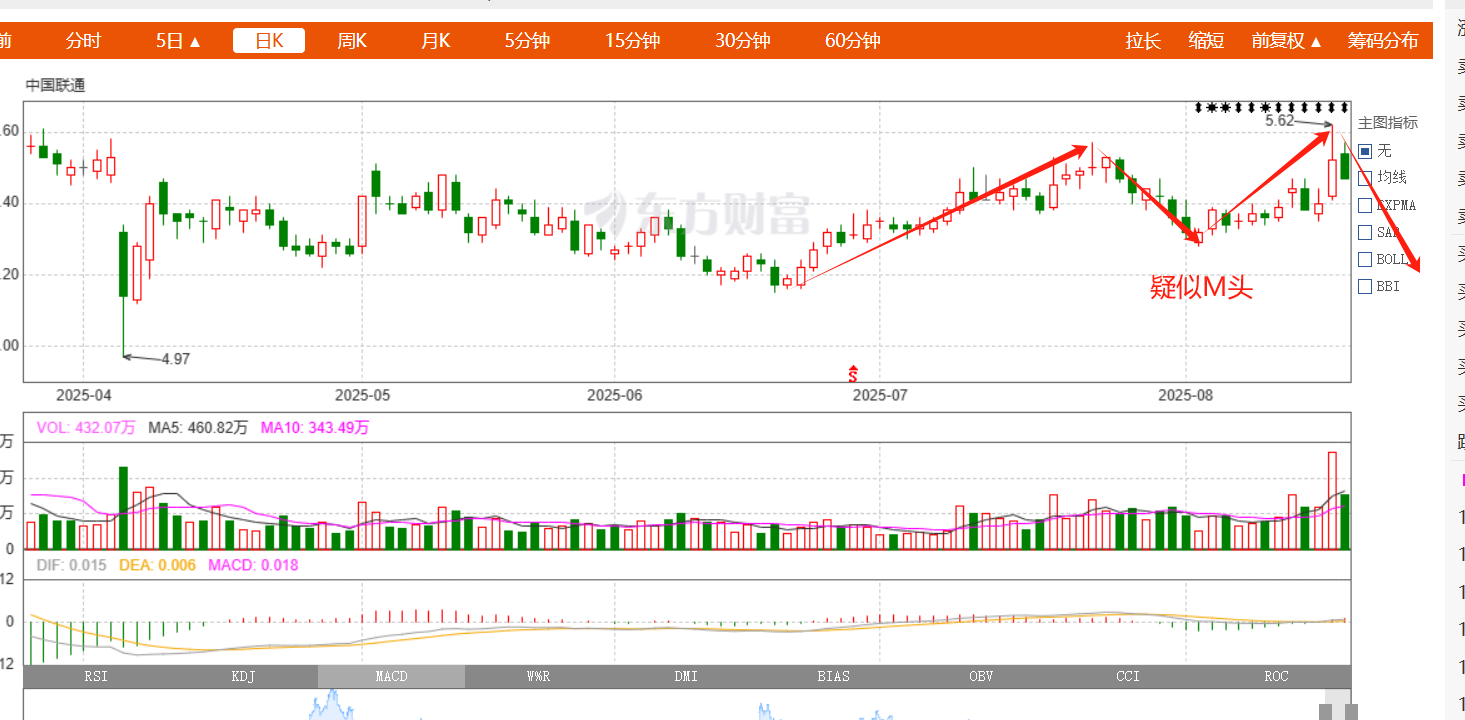Open the 5日 chart option
Image resolution: width=1465 pixels, height=720 pixels.
point(178,41)
